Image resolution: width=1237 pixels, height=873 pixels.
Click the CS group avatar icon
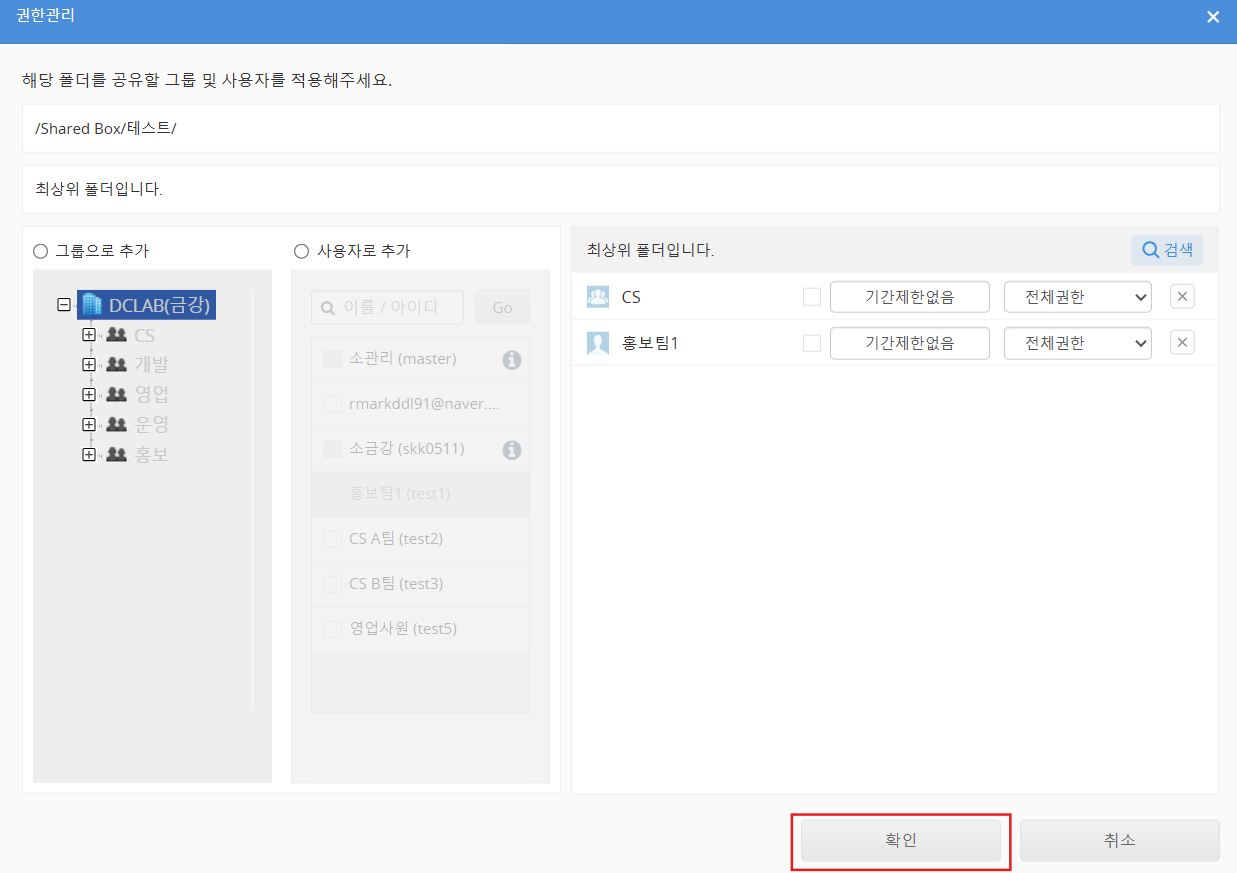pos(598,297)
